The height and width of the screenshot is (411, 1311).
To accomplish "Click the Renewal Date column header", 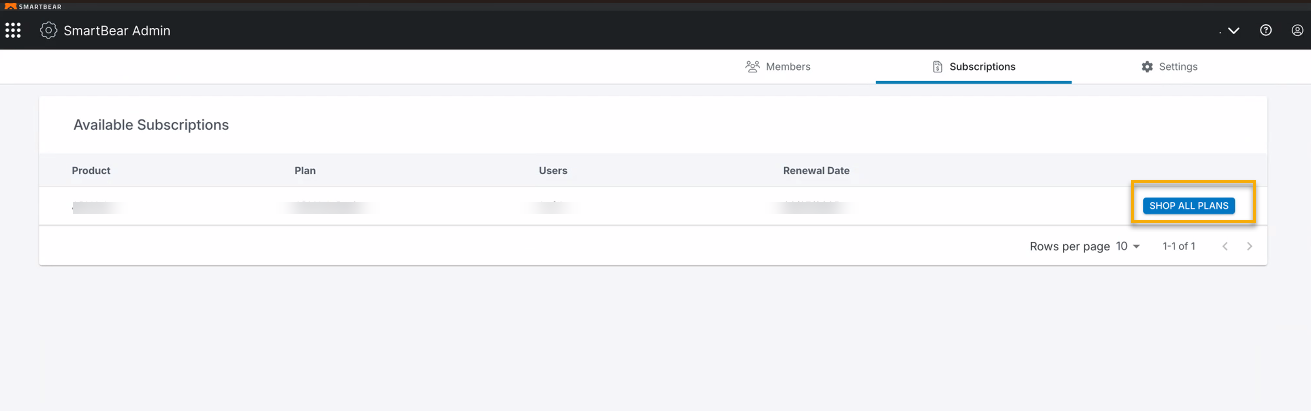I will tap(816, 171).
